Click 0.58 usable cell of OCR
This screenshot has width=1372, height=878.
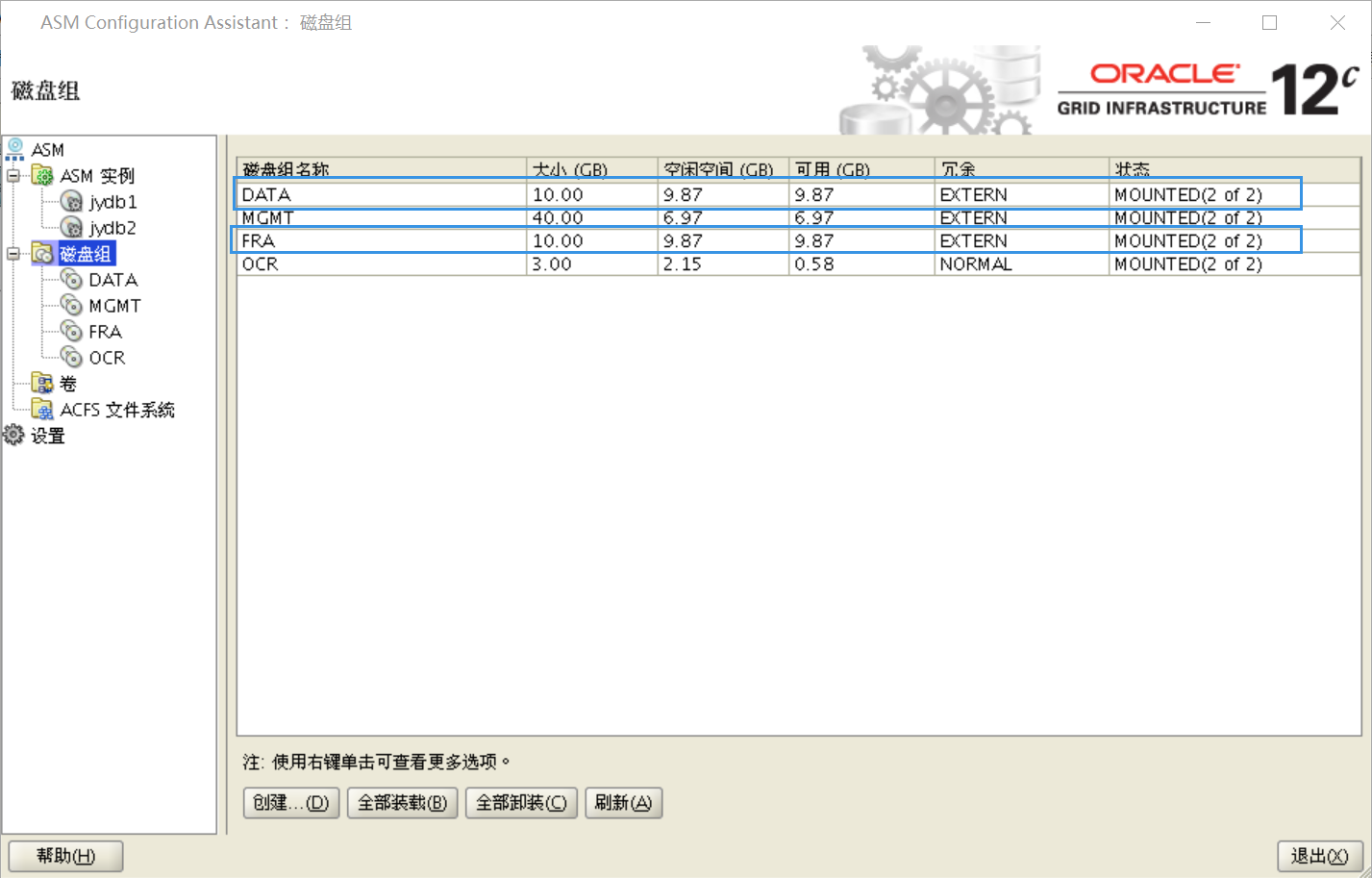tap(861, 264)
